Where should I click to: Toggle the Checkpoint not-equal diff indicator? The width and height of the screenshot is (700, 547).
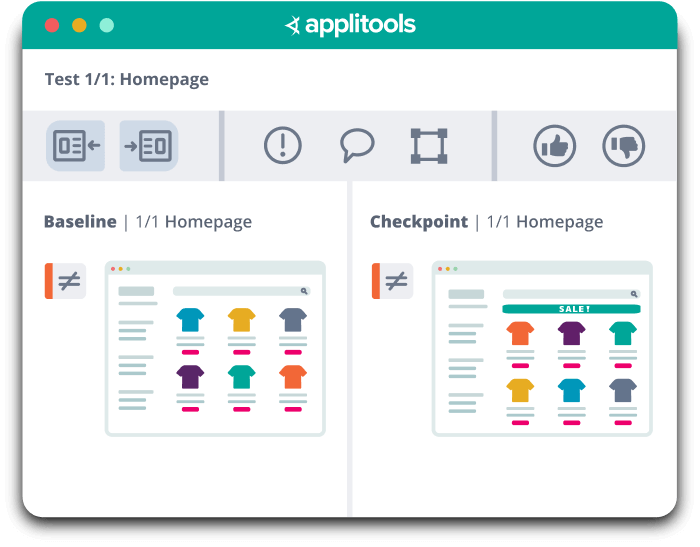coord(392,281)
